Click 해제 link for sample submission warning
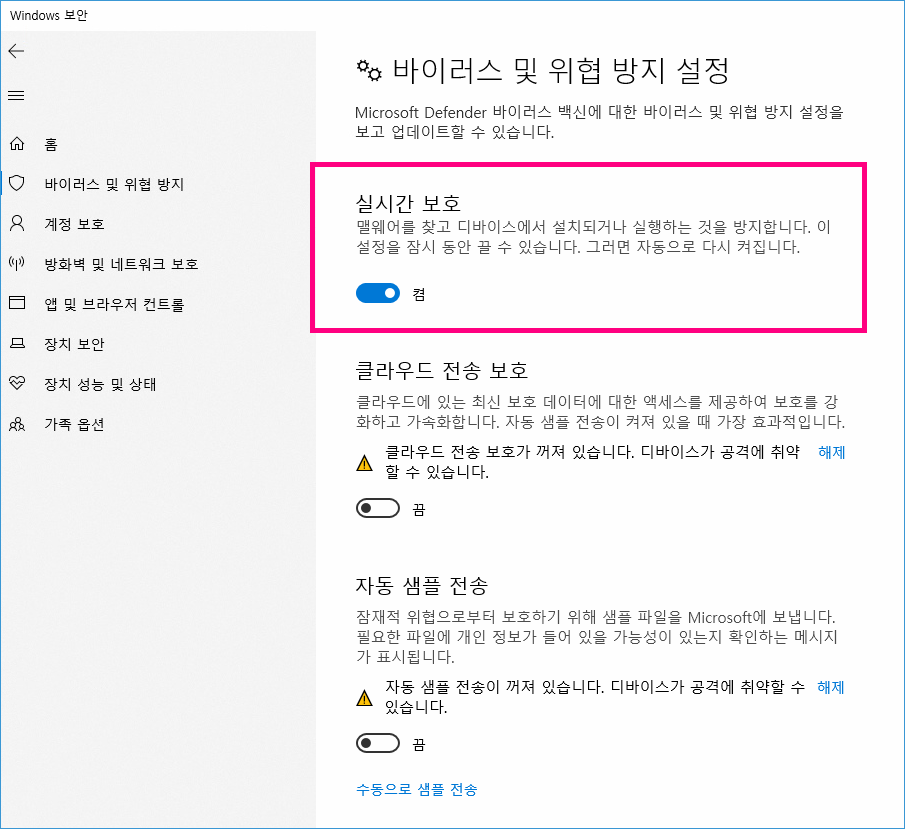Screen dimensions: 905x829 click(831, 687)
